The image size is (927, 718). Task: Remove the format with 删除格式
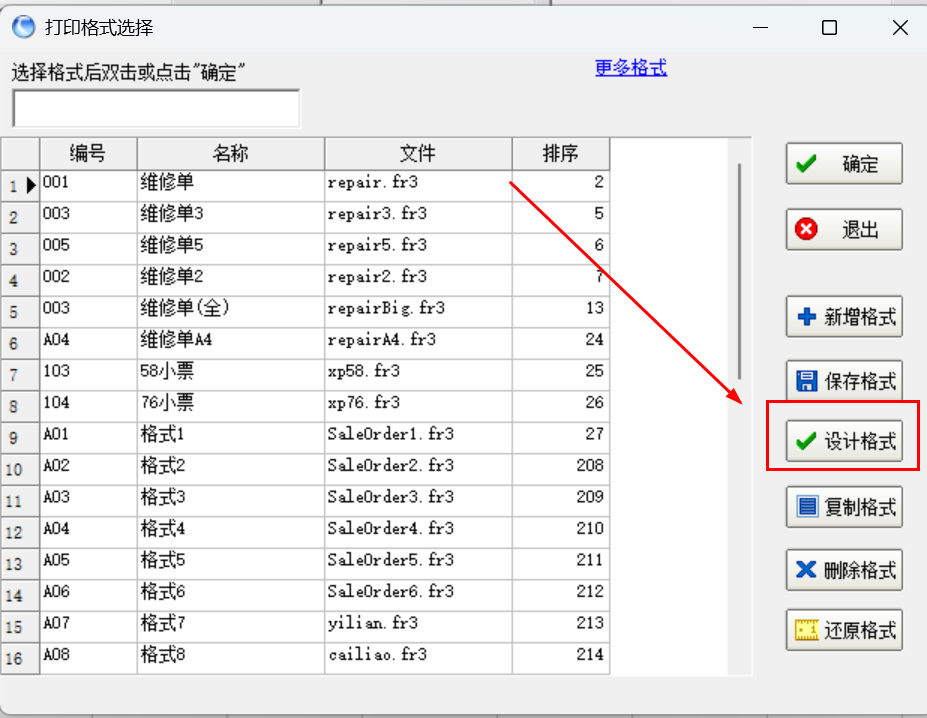pyautogui.click(x=844, y=570)
